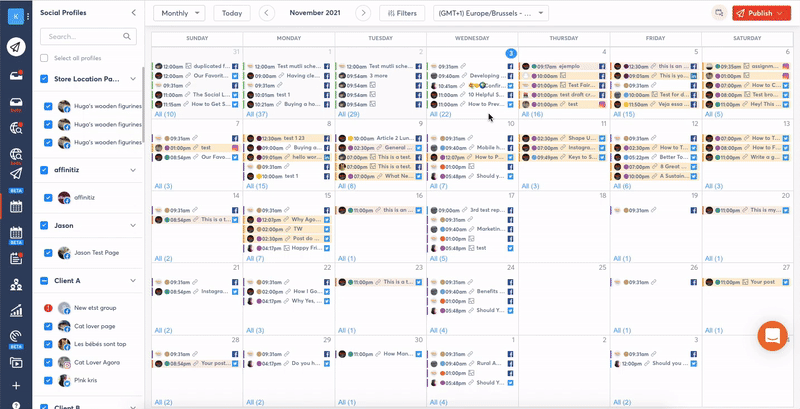The height and width of the screenshot is (409, 800).
Task: Click the red warning icon next to New etst group
Action: click(48, 308)
